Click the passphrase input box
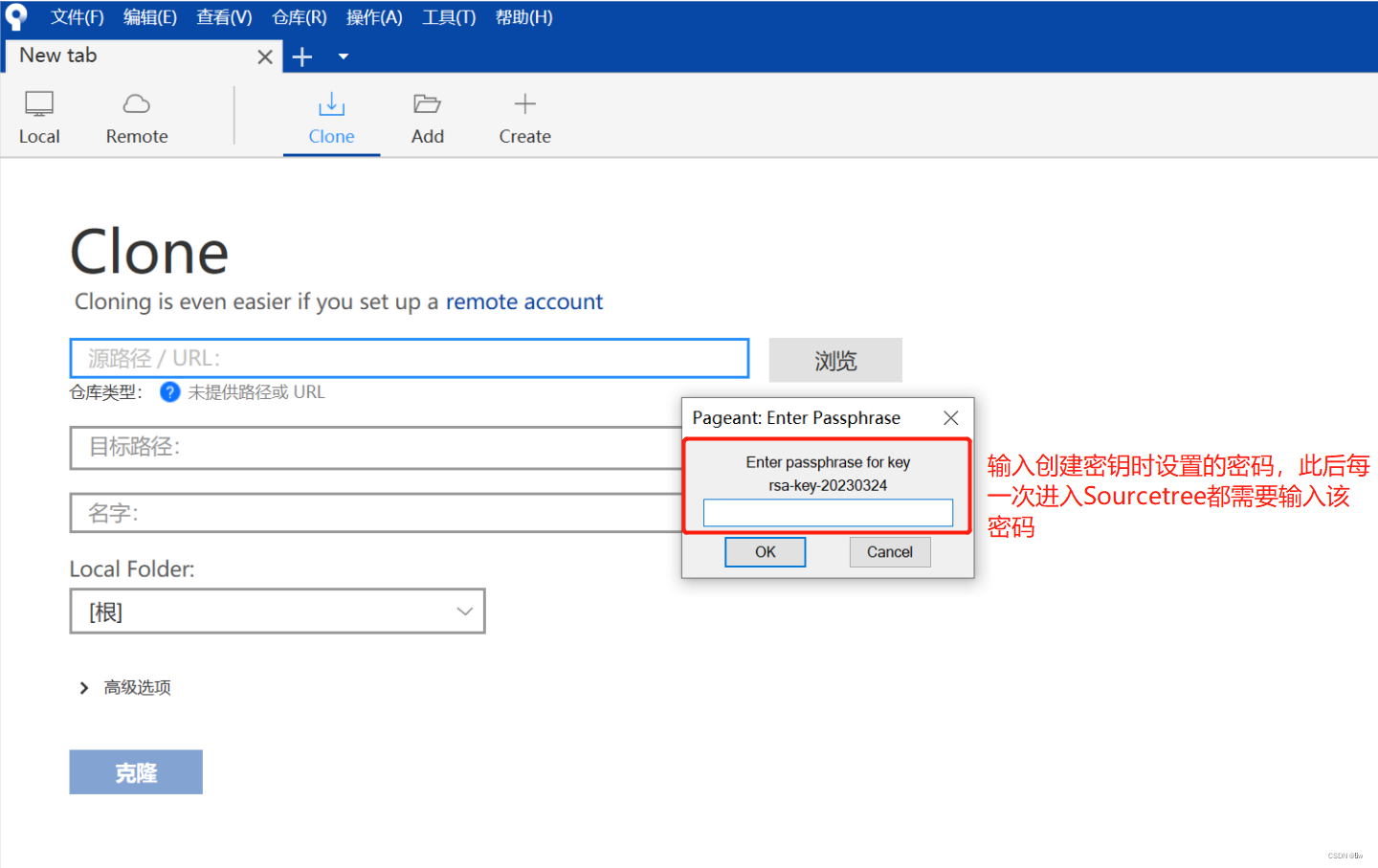 [x=828, y=513]
